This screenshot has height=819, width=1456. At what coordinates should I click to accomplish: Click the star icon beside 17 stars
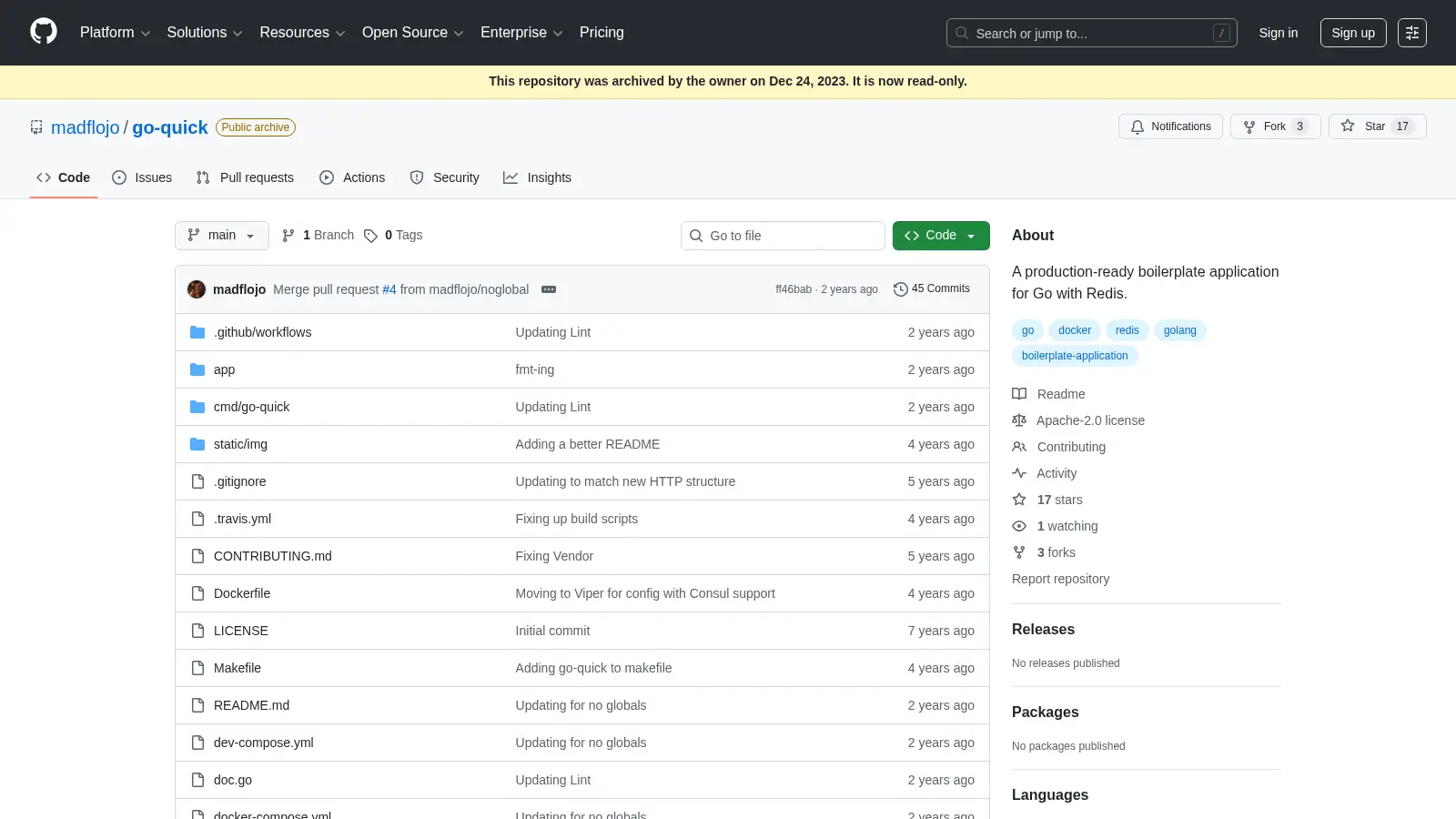click(x=1019, y=500)
